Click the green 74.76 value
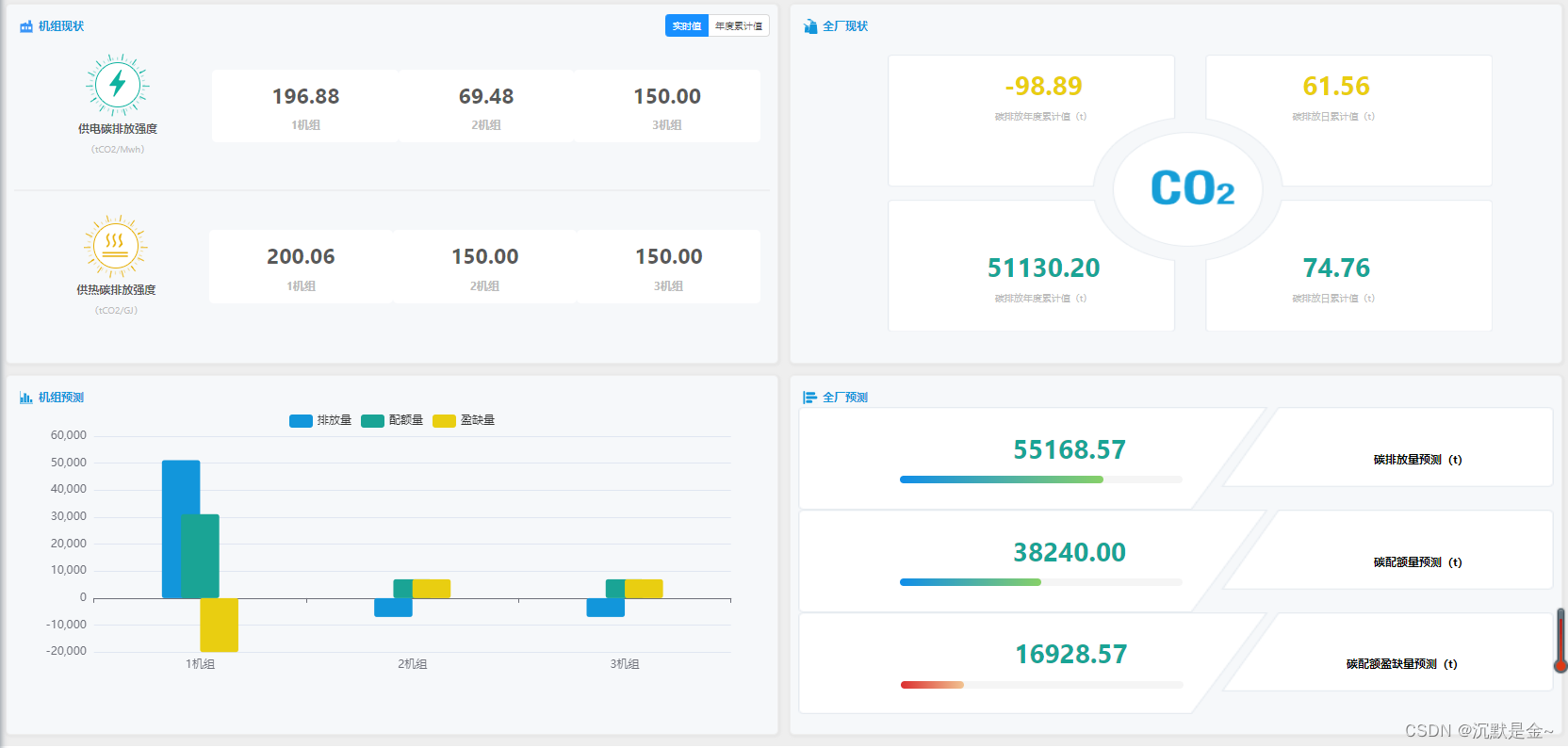This screenshot has width=1568, height=748. [1336, 268]
